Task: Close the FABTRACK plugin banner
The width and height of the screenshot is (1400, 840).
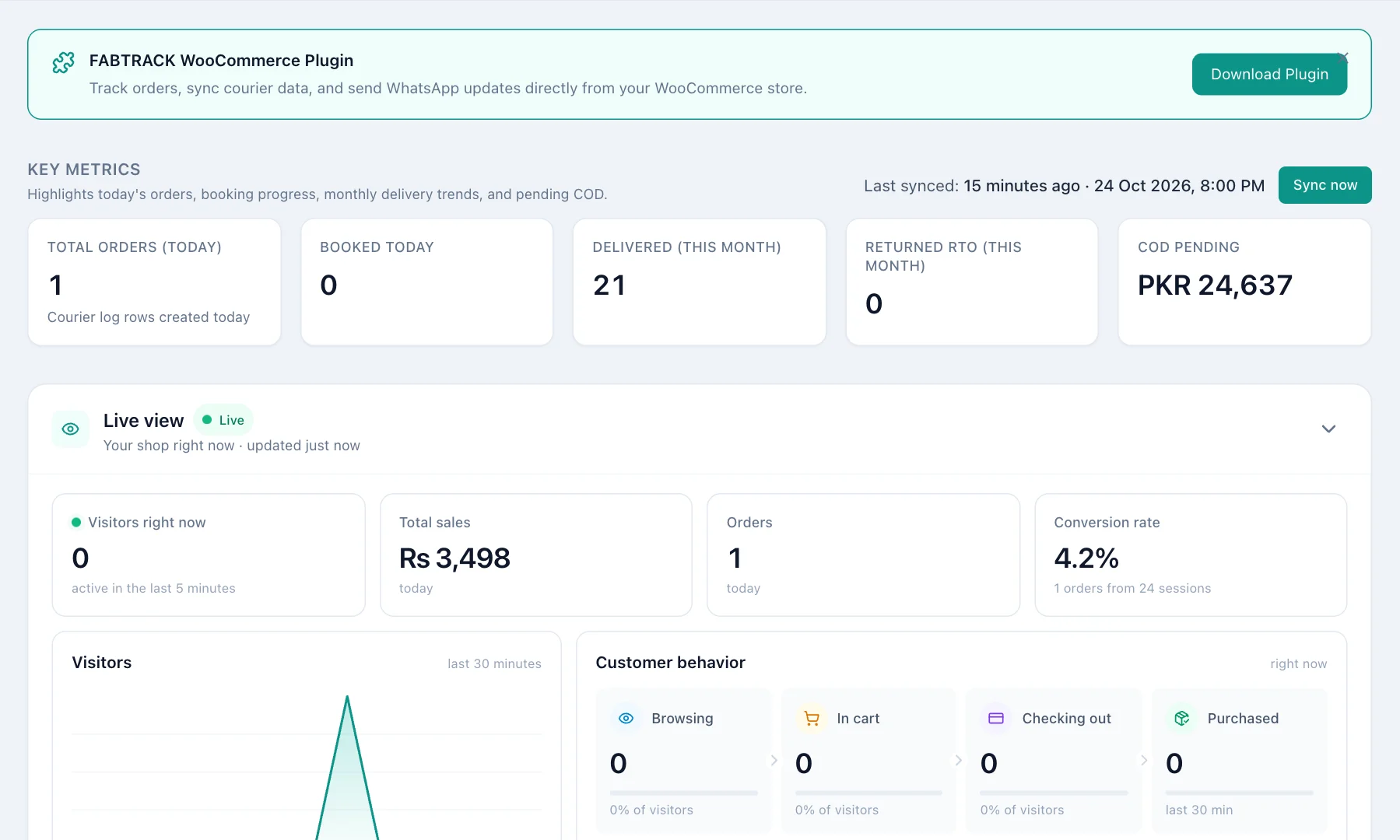Action: click(x=1342, y=58)
